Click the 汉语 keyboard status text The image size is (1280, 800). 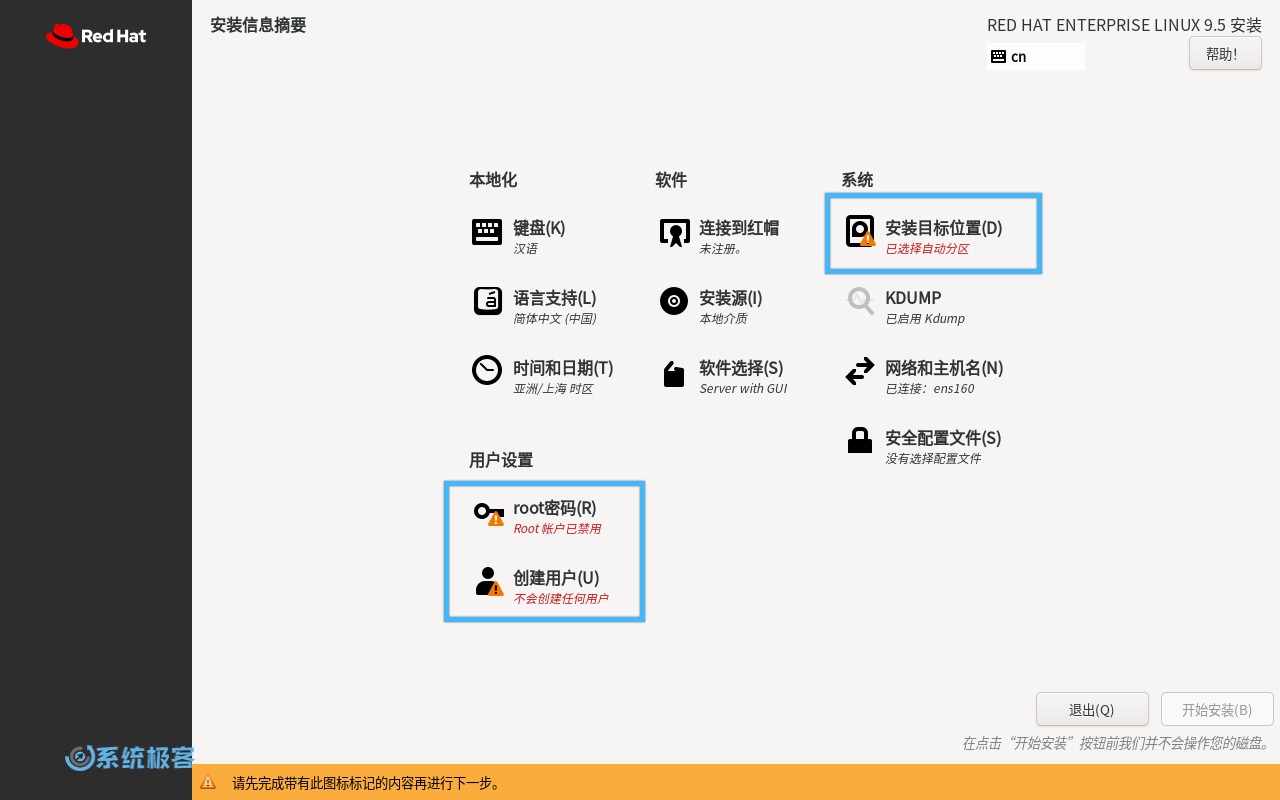[x=525, y=249]
